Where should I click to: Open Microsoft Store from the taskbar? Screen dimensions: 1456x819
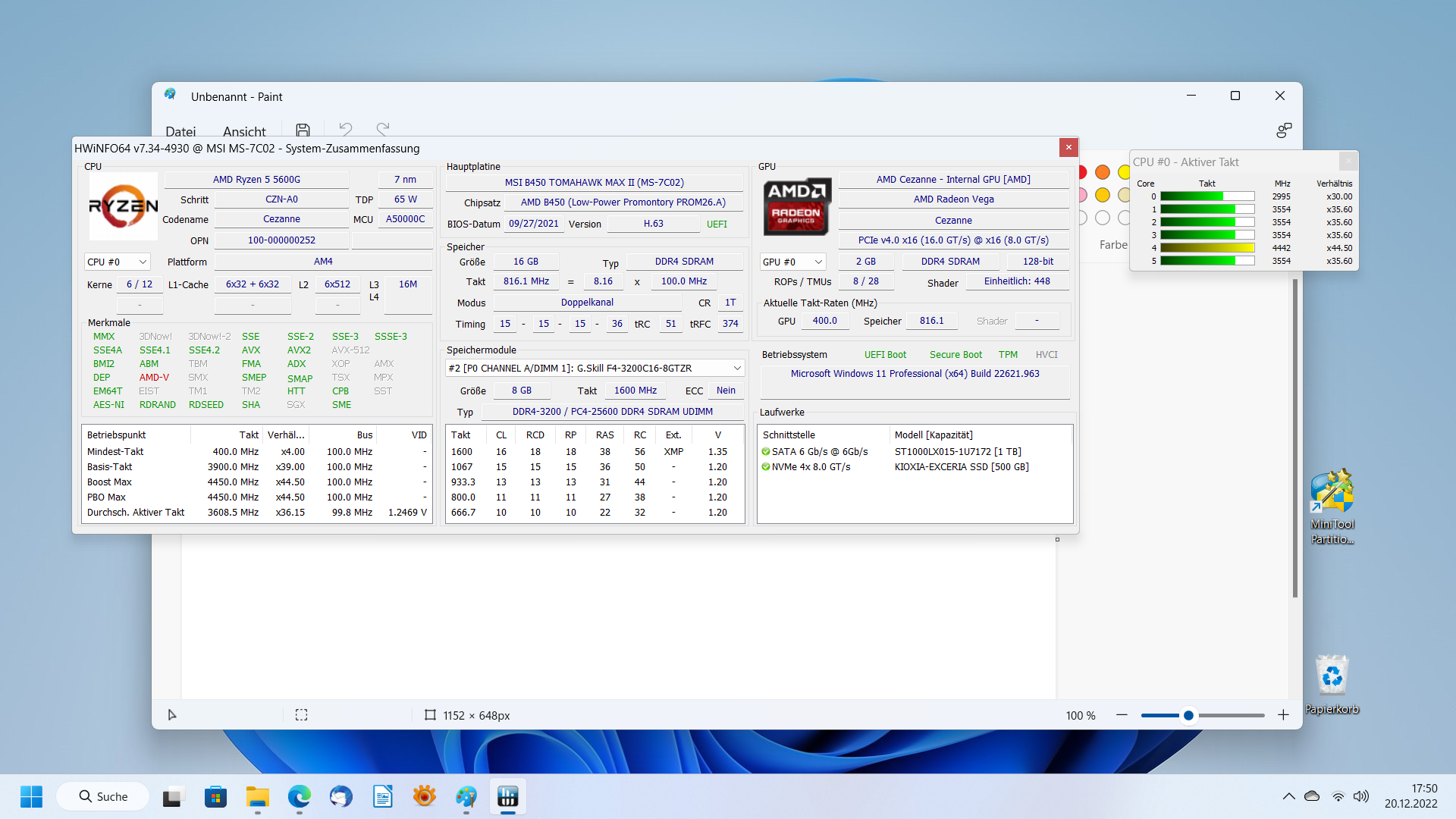[215, 796]
